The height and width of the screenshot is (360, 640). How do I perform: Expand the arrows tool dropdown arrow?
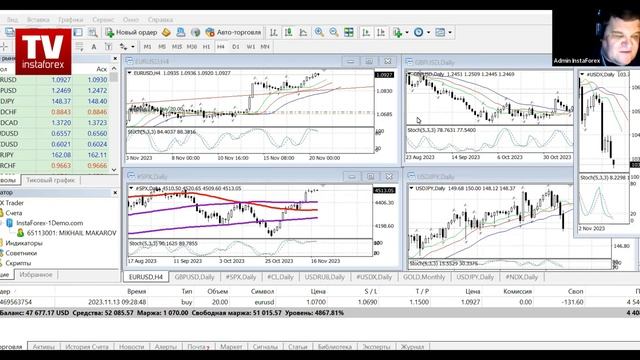133,47
